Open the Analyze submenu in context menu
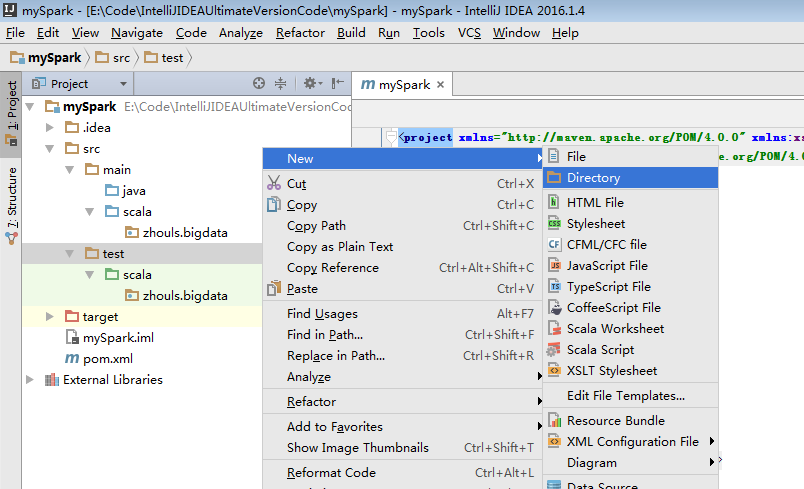Screen dimensions: 804x489 coord(403,376)
